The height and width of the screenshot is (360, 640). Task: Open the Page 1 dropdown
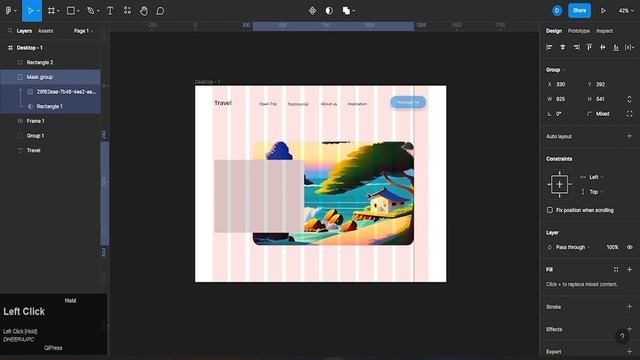coord(83,31)
